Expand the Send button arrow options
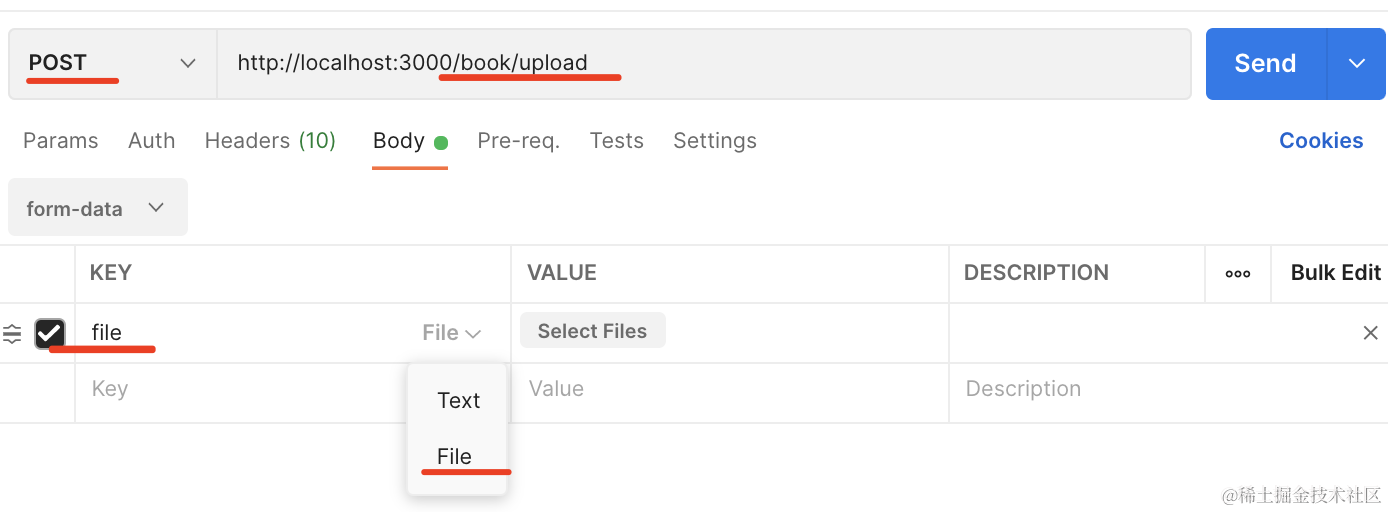Screen dimensions: 1388x512 tap(1356, 63)
